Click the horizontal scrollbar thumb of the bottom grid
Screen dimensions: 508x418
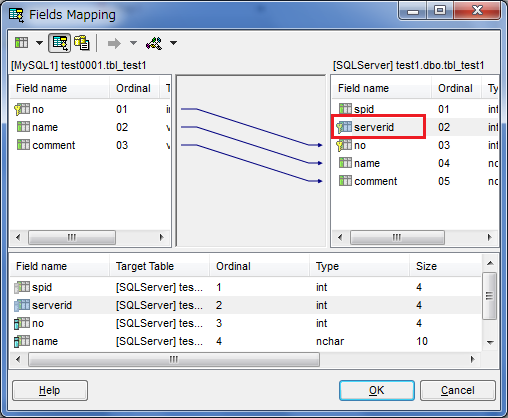point(174,359)
